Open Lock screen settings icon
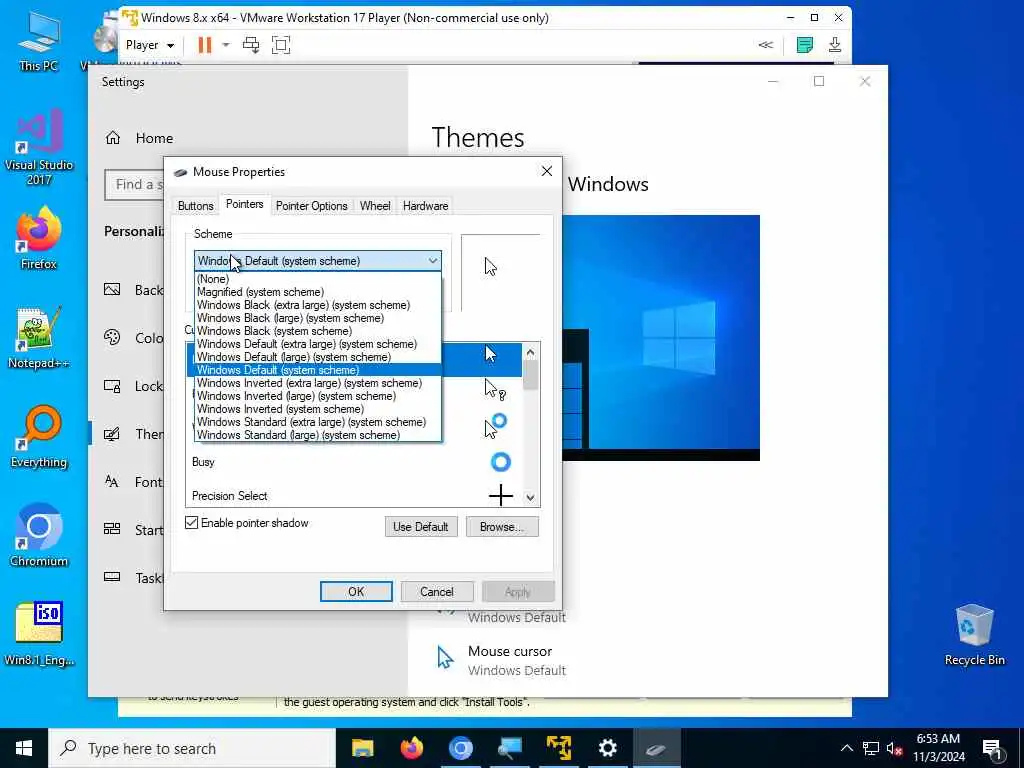This screenshot has width=1024, height=768. coord(112,386)
